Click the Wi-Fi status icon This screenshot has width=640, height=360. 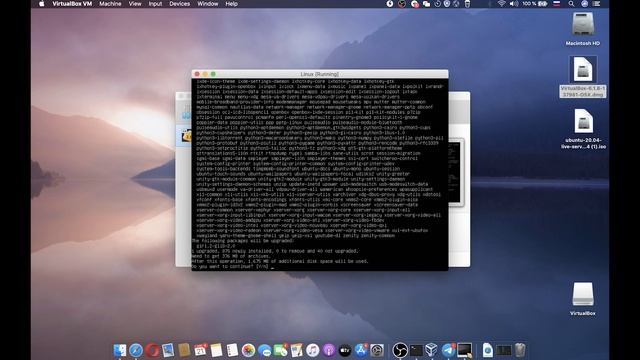502,4
